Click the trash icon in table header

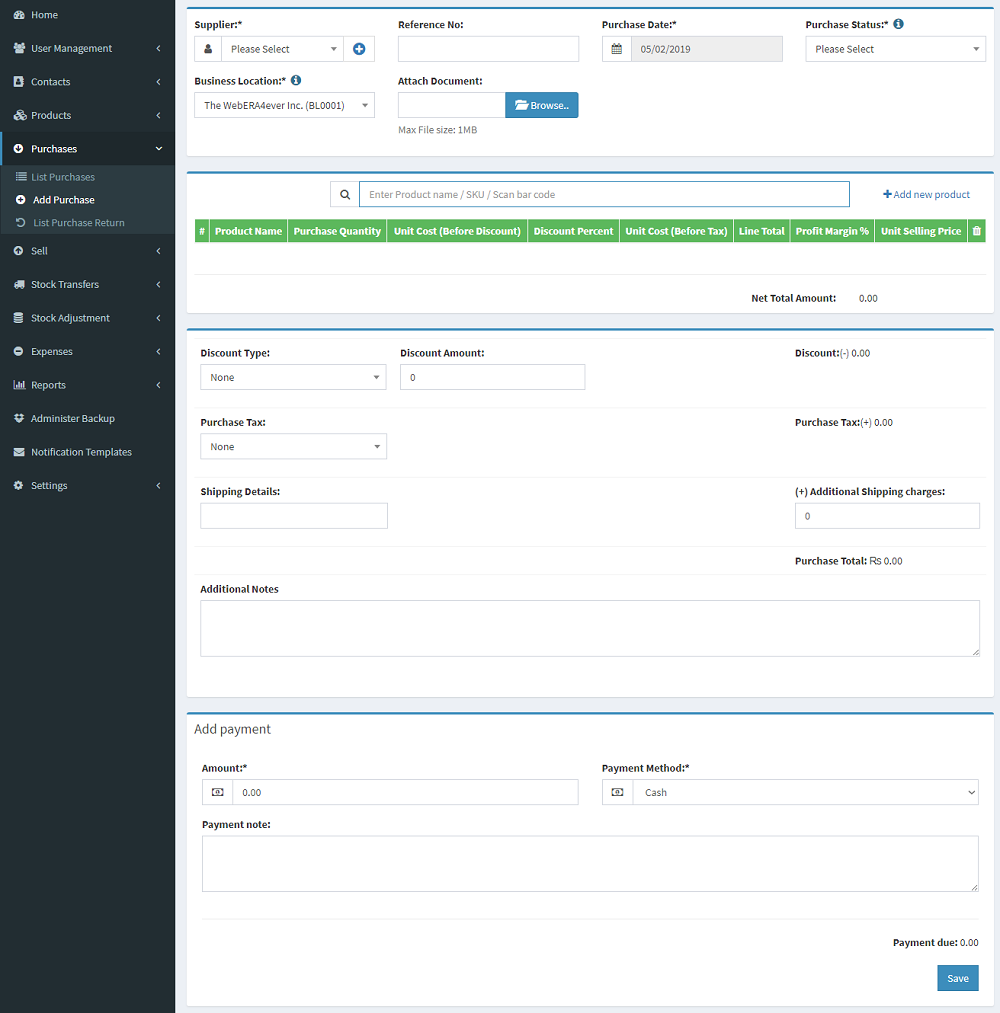point(977,231)
